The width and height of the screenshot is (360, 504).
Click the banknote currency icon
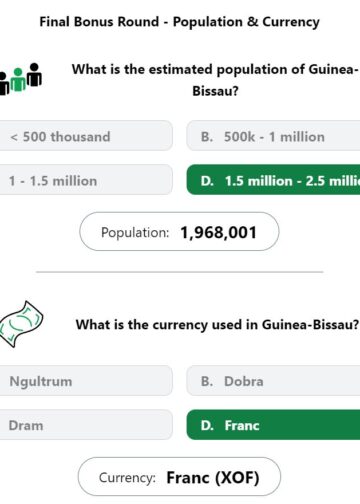(x=21, y=324)
